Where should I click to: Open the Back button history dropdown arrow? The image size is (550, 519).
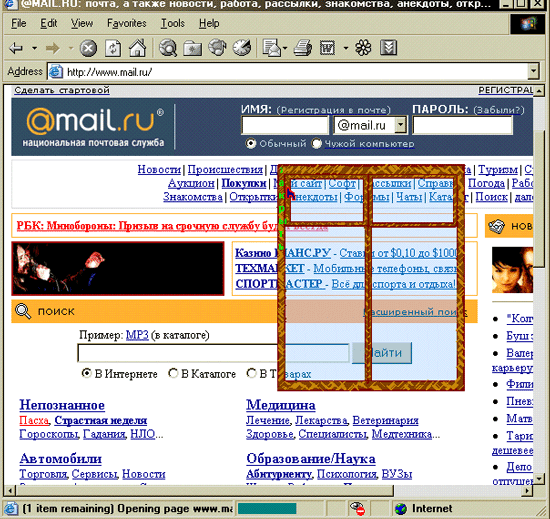click(x=34, y=48)
